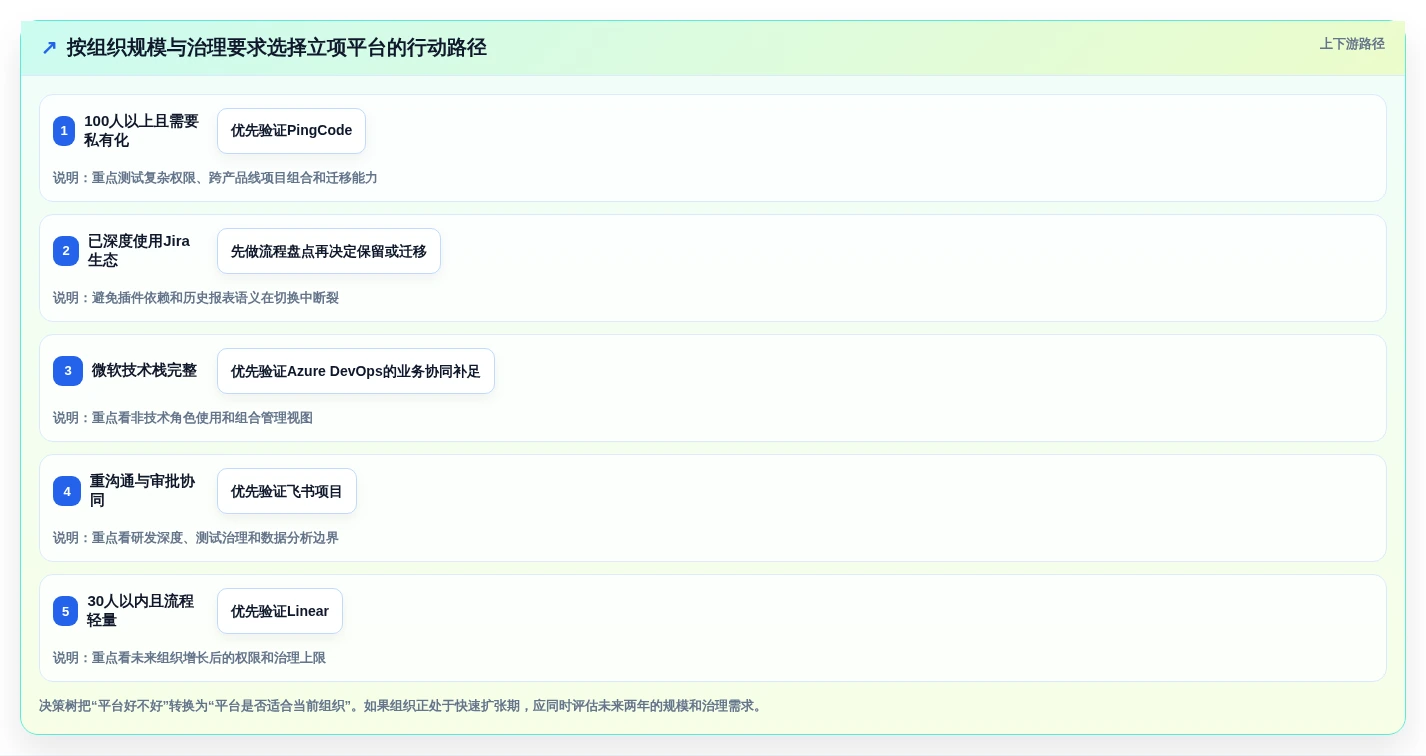This screenshot has height=756, width=1426.
Task: Click condition text 微软技术栈完整
Action: [144, 371]
